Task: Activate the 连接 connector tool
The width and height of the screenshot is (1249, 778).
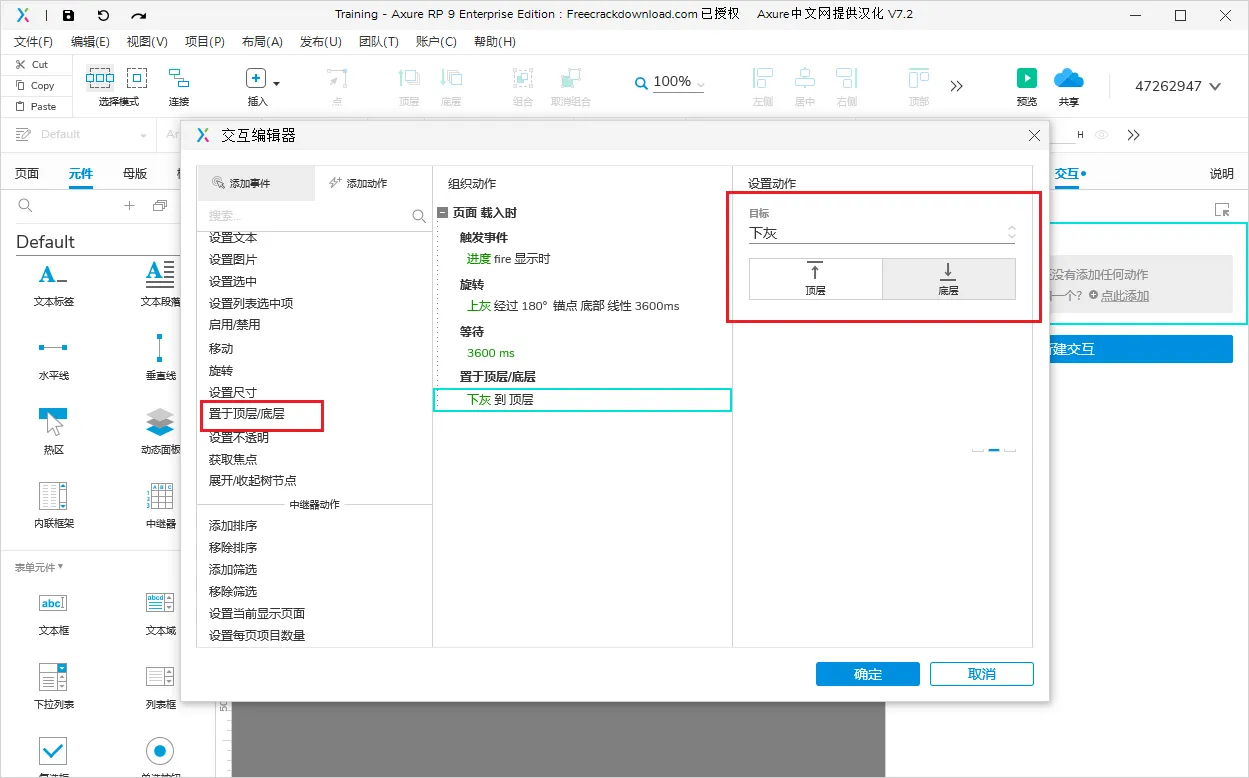Action: pyautogui.click(x=179, y=78)
